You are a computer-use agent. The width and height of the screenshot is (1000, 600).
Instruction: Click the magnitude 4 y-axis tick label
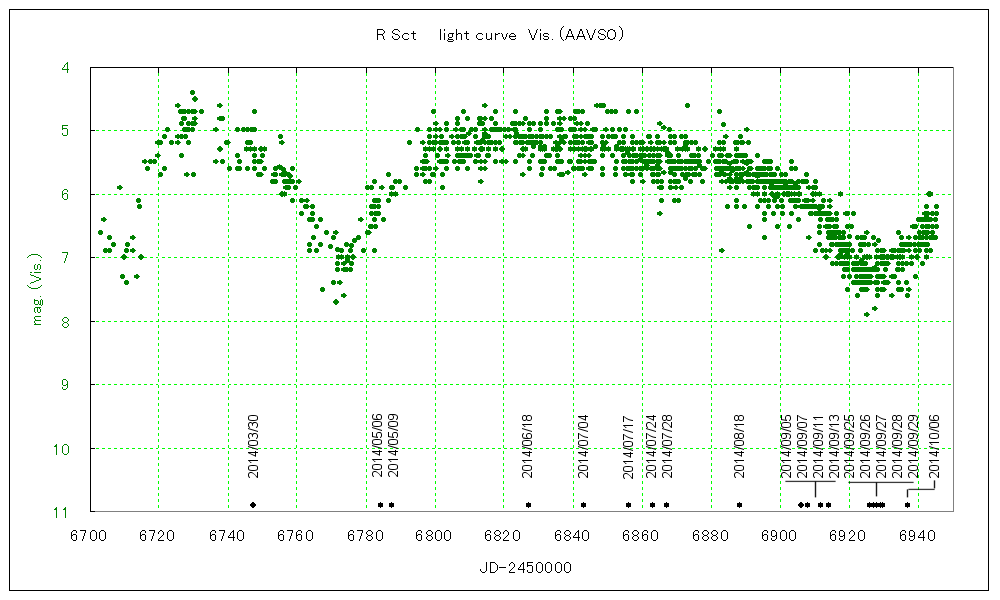pos(66,68)
